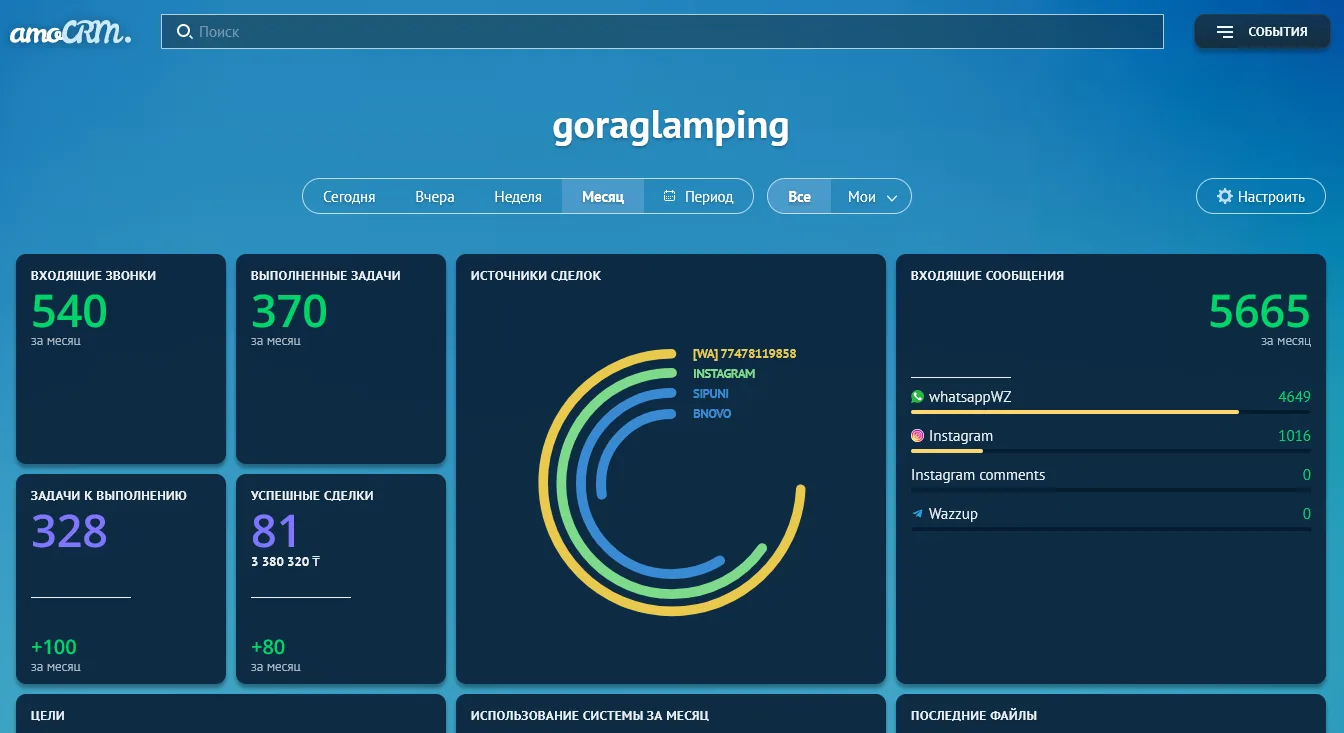The height and width of the screenshot is (733, 1344).
Task: Expand the Мои dropdown chevron
Action: pos(892,198)
